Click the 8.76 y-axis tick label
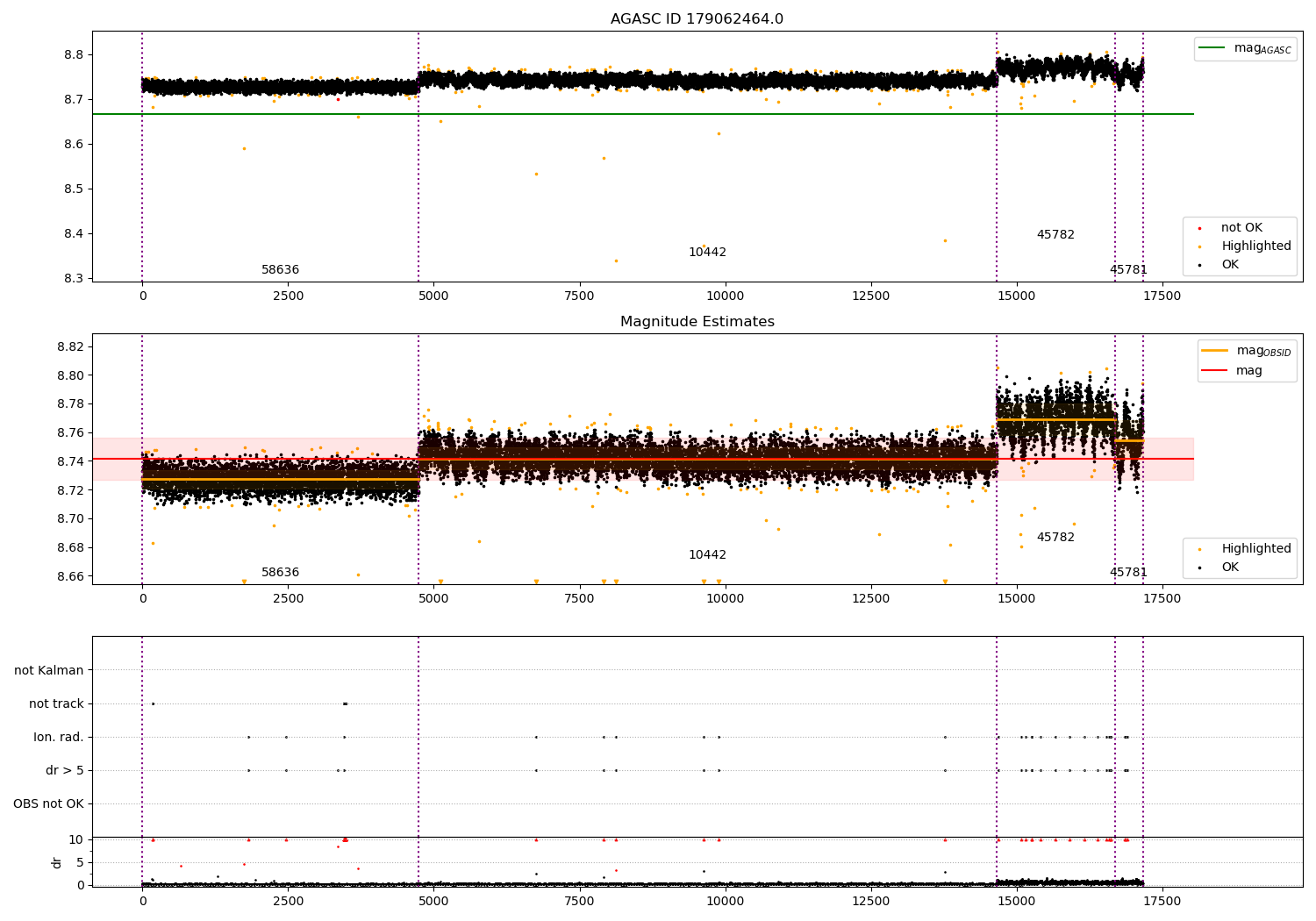 [71, 432]
